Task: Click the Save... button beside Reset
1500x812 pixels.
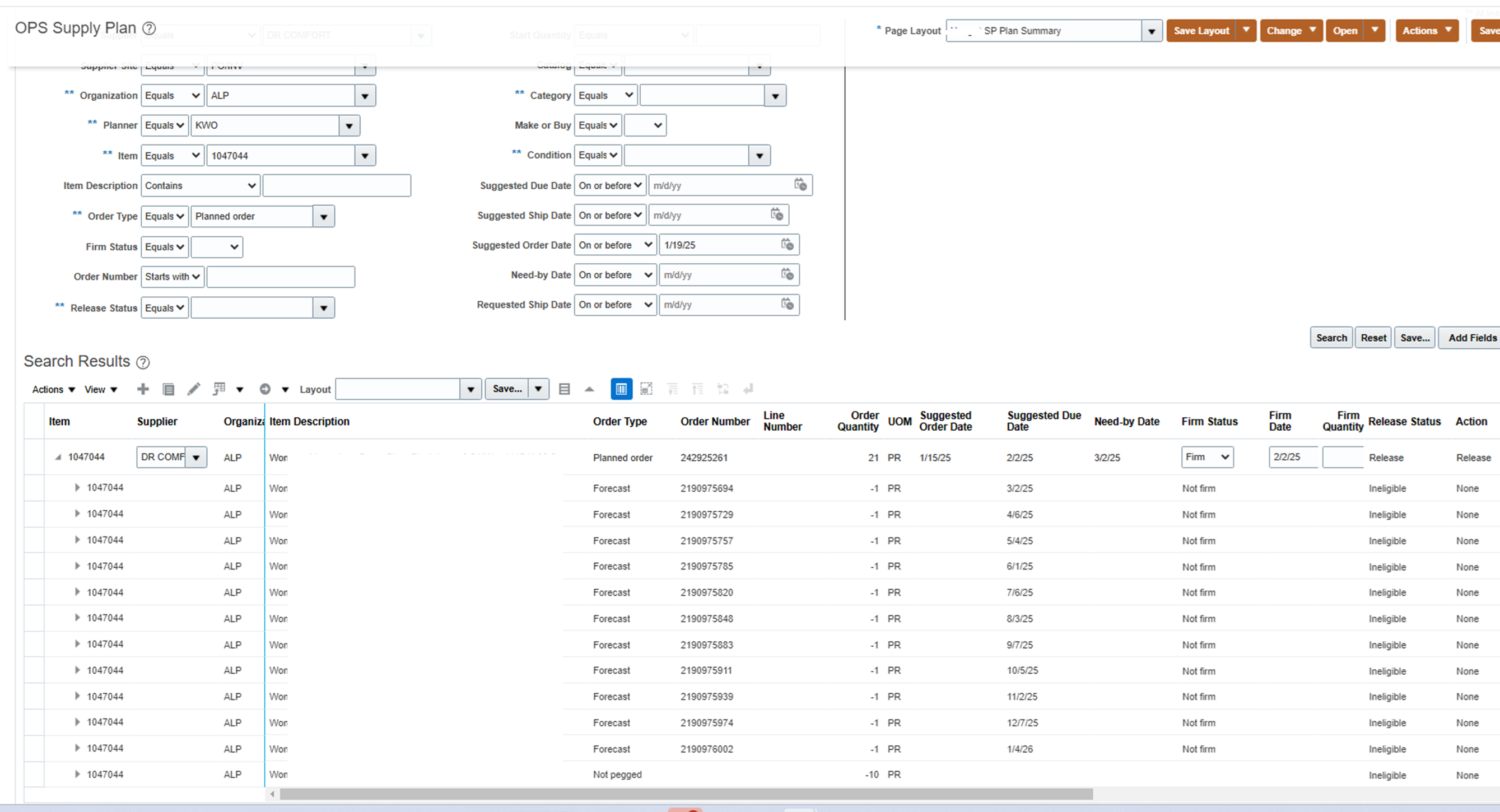Action: tap(1415, 338)
